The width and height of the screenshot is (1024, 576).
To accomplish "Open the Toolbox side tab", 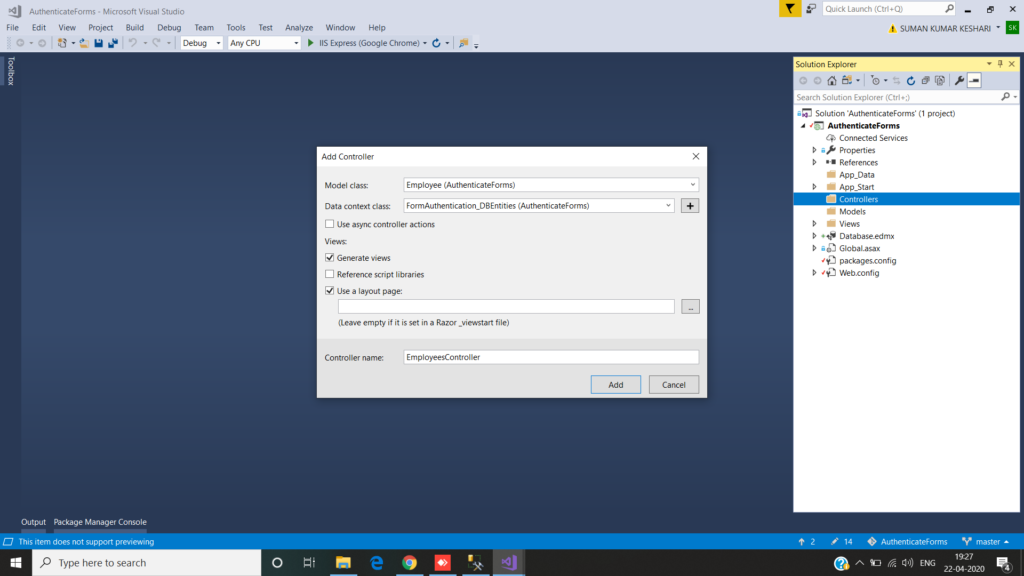I will tap(10, 71).
